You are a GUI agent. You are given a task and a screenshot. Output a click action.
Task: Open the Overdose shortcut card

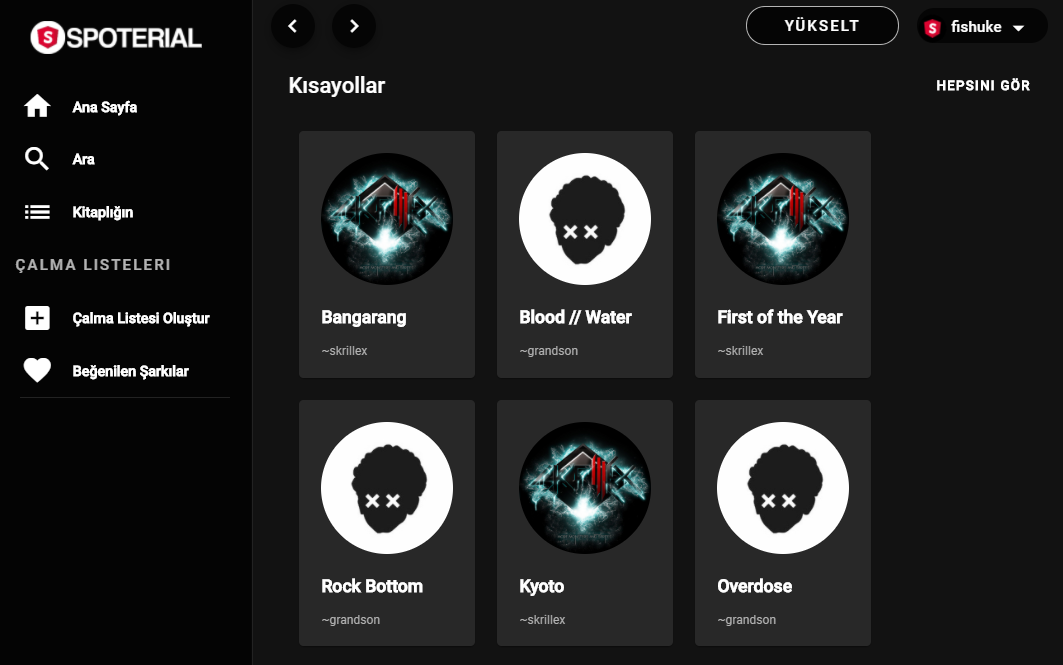[782, 522]
